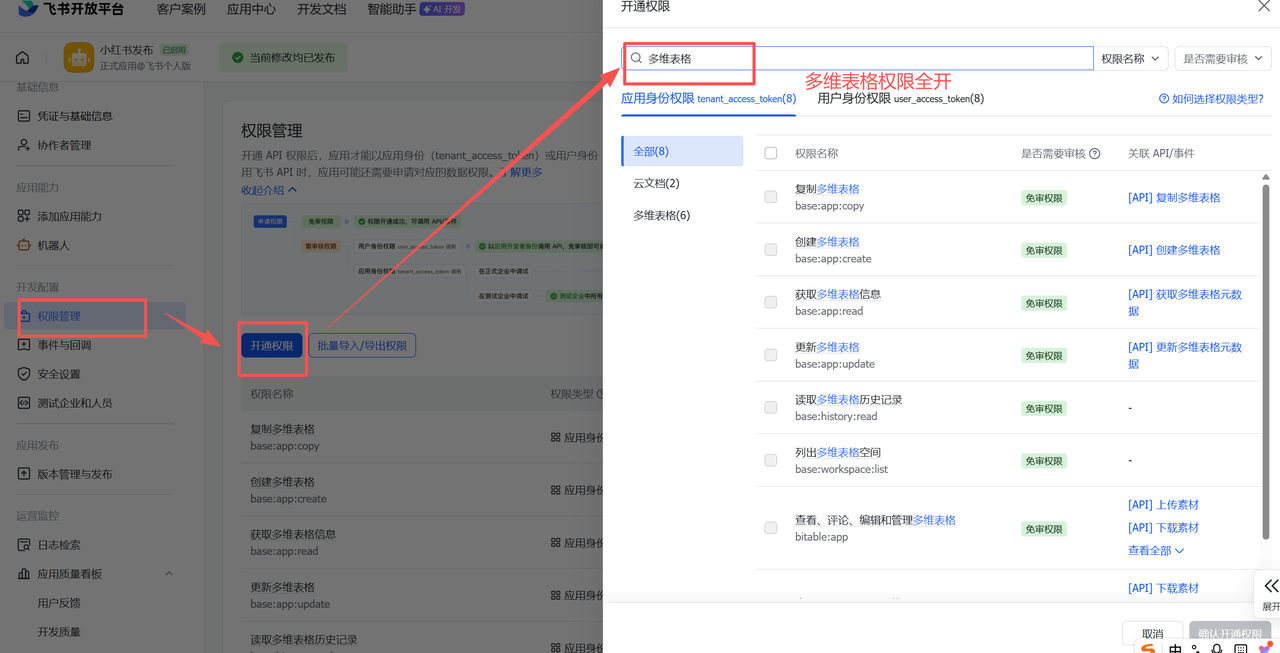Viewport: 1280px width, 653px height.
Task: Click the 了解更多 link in description
Action: click(521, 172)
